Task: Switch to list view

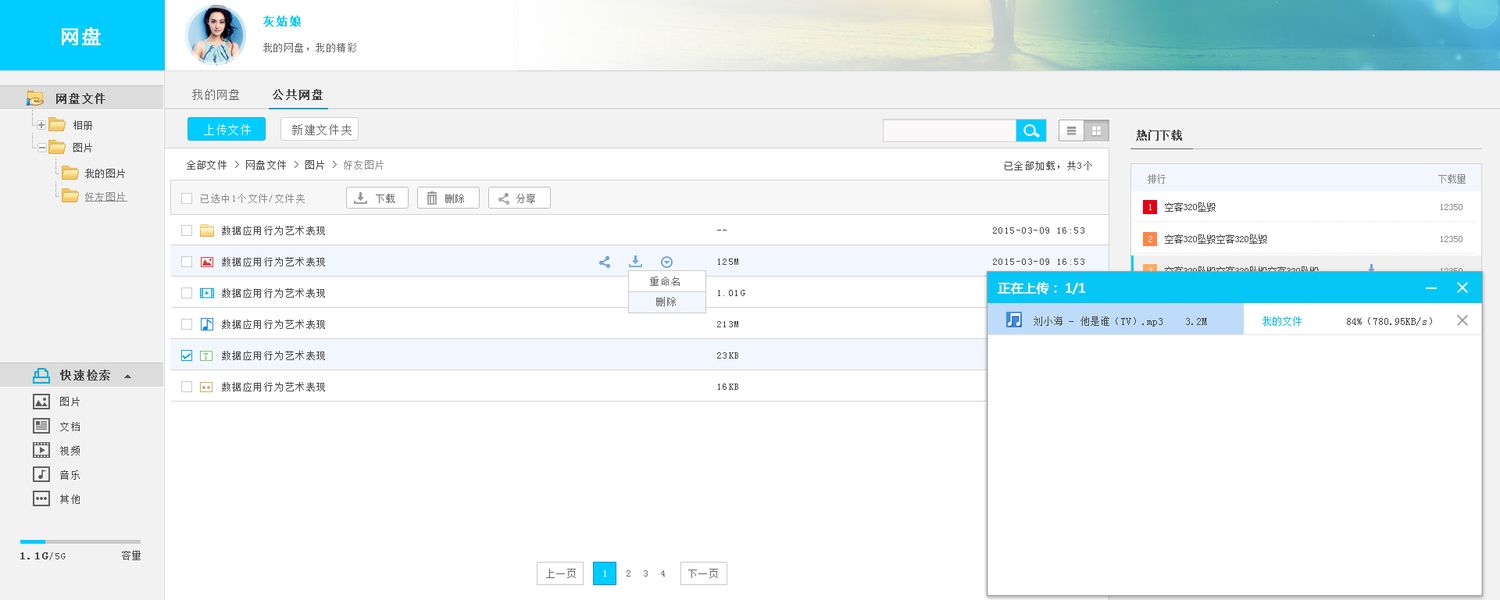Action: point(1071,131)
